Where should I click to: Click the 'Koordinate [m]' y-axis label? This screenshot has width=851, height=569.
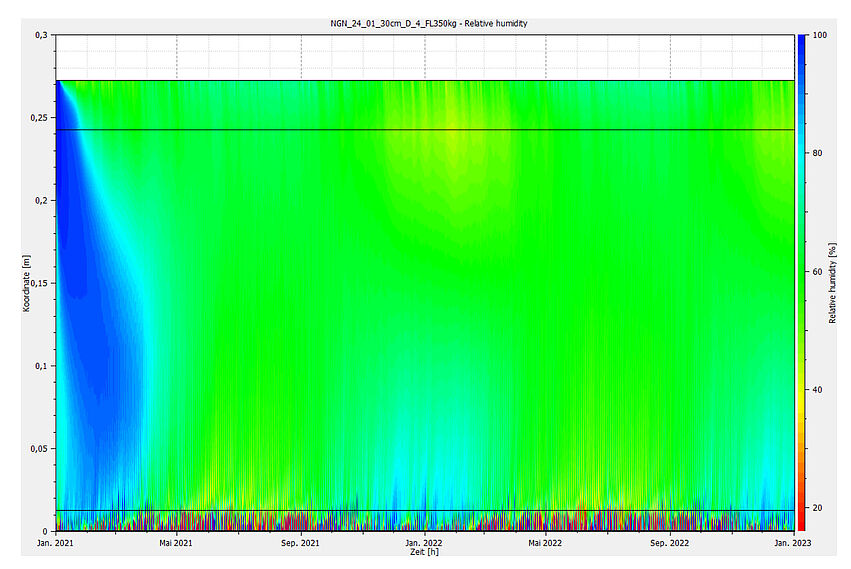coord(27,283)
